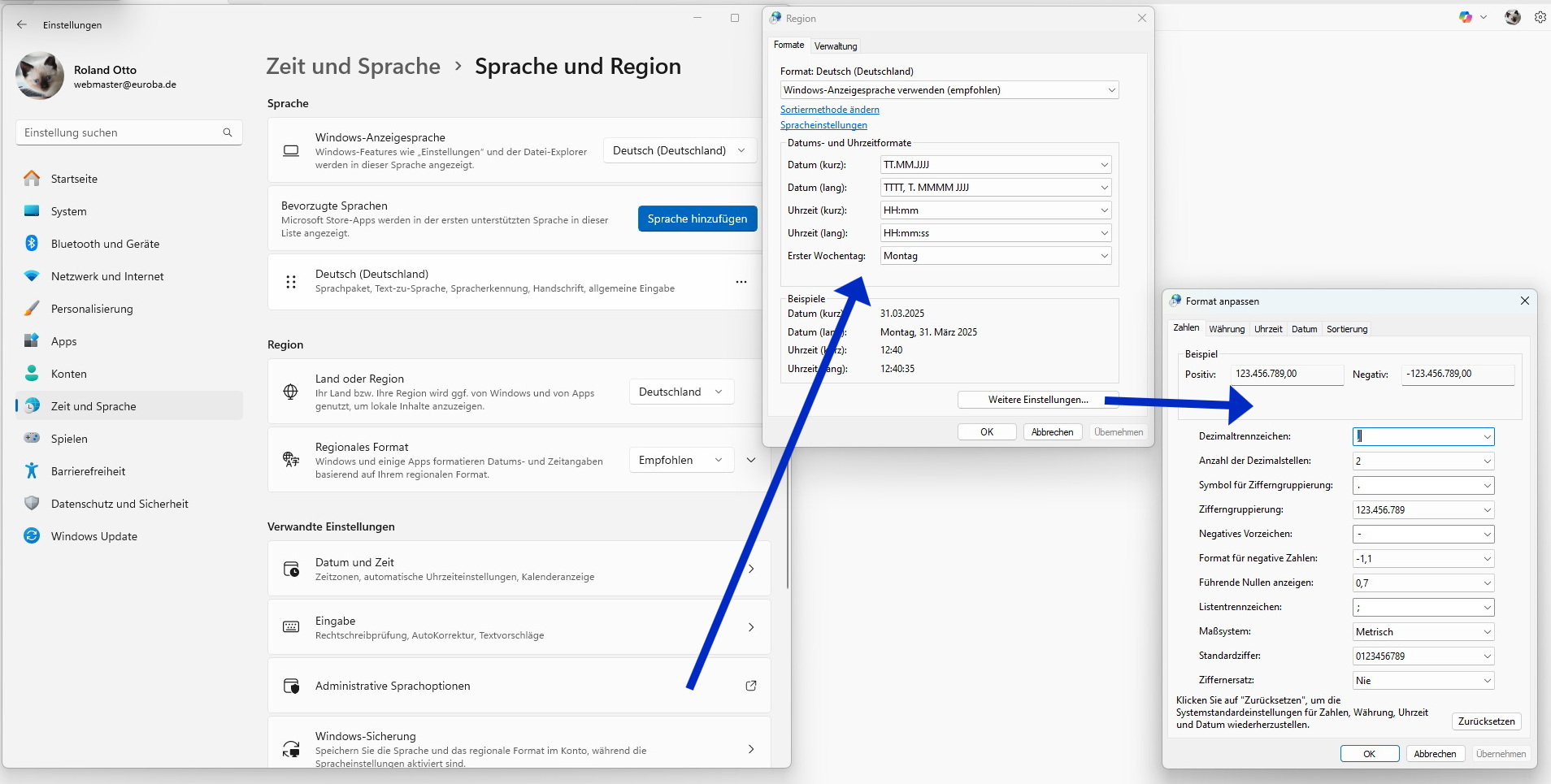Click the Weitere Einstellungen button
Viewport: 1551px width, 784px height.
1037,400
